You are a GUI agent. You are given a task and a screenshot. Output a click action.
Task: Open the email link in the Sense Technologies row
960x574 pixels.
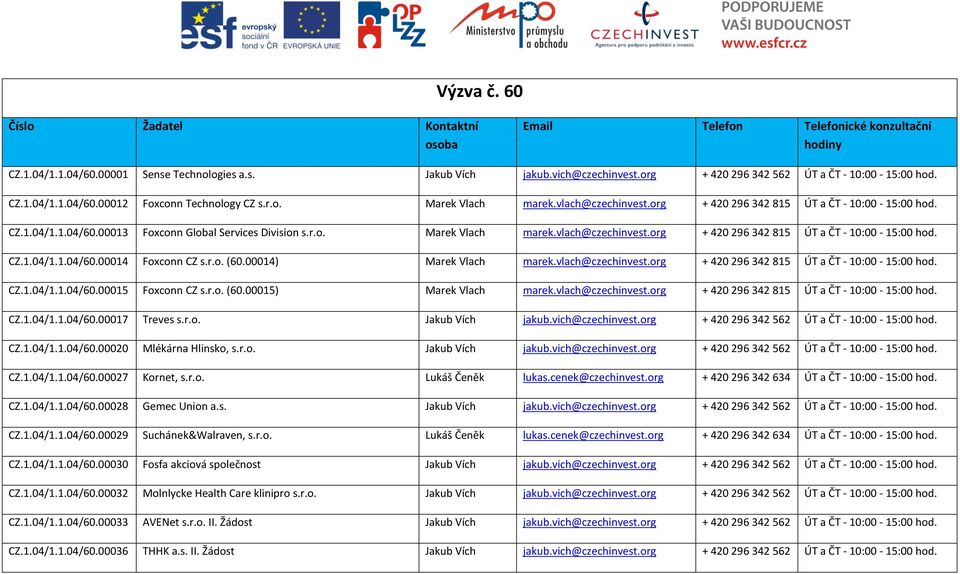pyautogui.click(x=589, y=174)
